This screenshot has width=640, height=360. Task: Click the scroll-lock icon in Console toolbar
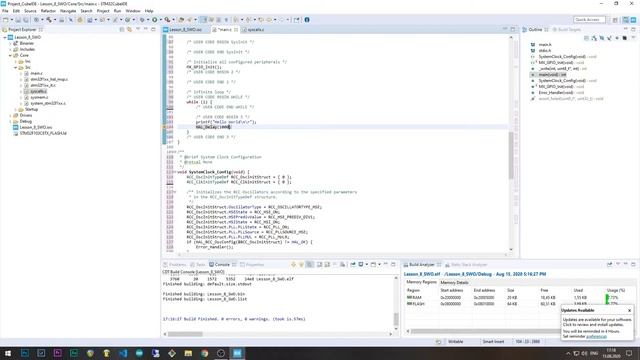[327, 264]
